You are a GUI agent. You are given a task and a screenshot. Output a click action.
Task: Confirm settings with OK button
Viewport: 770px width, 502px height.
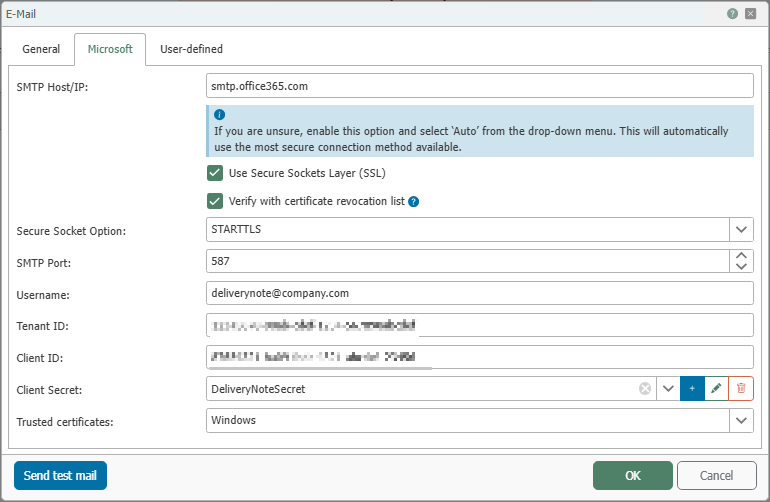pyautogui.click(x=632, y=475)
